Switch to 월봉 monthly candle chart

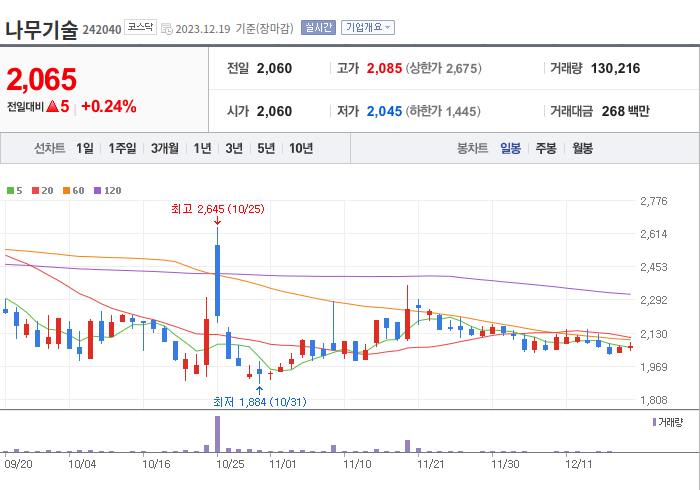click(x=583, y=148)
